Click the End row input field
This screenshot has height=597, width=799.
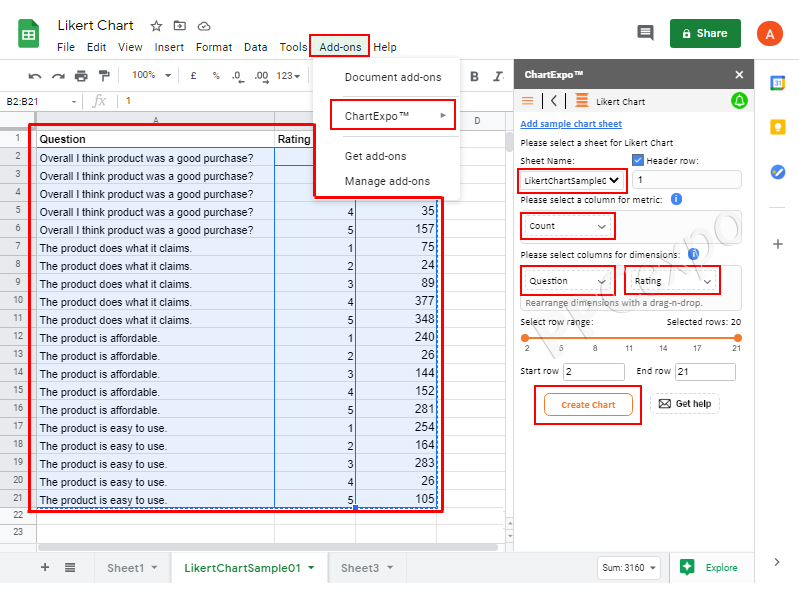point(705,372)
